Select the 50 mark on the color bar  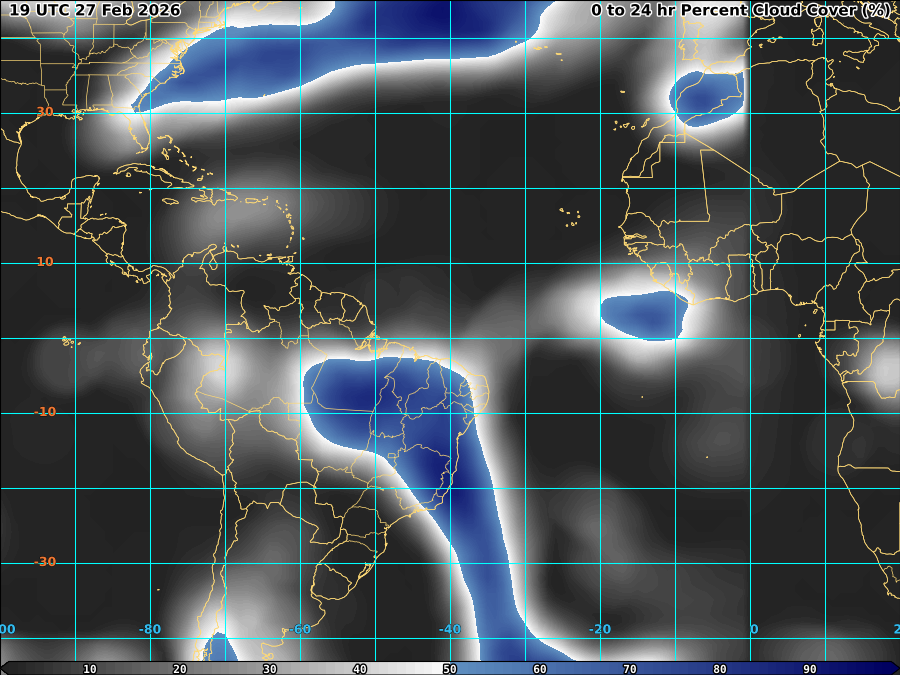[x=449, y=669]
